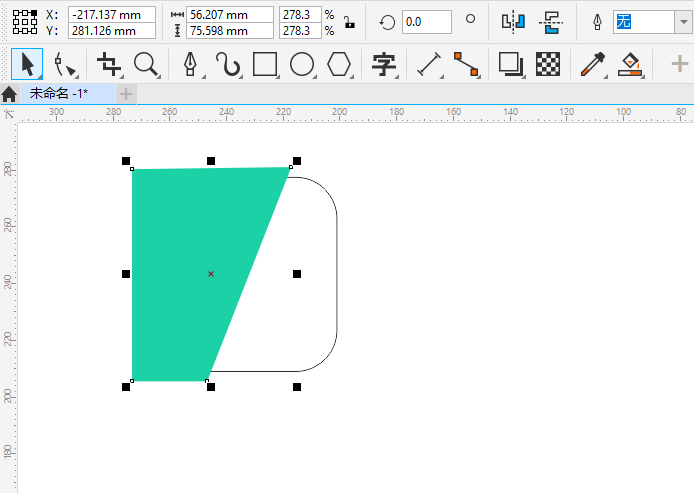Open the document tab 未命名 -1
The width and height of the screenshot is (694, 493).
[60, 93]
